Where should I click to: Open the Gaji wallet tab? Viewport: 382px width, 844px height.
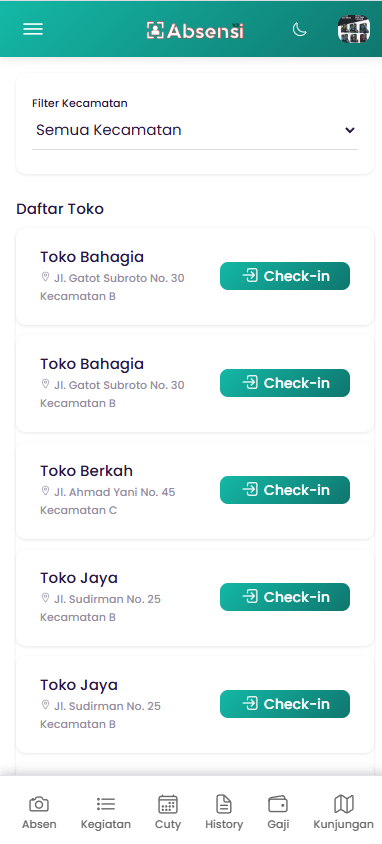[x=278, y=812]
